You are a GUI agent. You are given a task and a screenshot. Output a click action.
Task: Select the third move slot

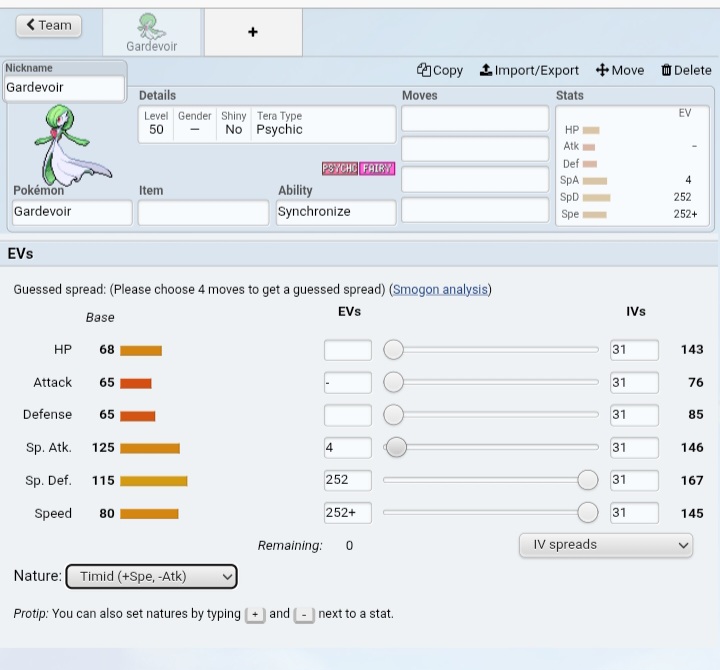pos(475,179)
